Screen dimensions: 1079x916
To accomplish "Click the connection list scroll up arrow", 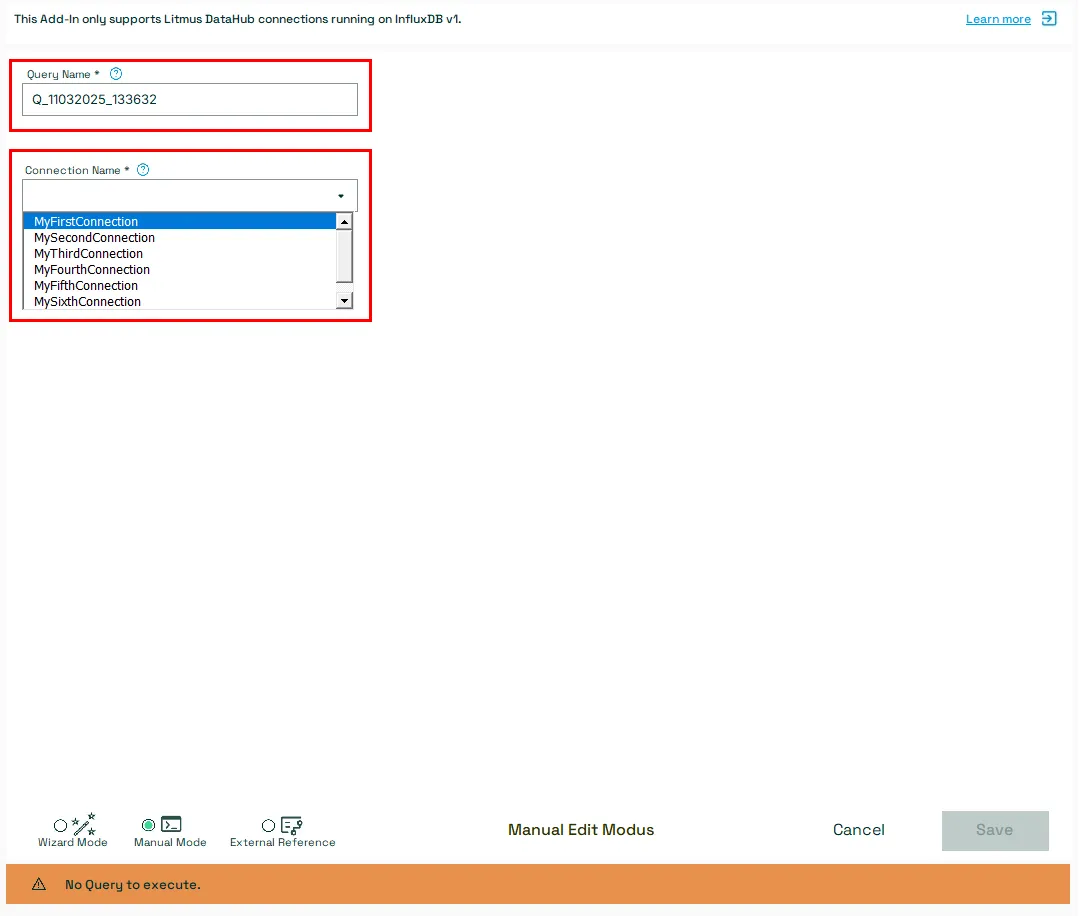I will [344, 222].
